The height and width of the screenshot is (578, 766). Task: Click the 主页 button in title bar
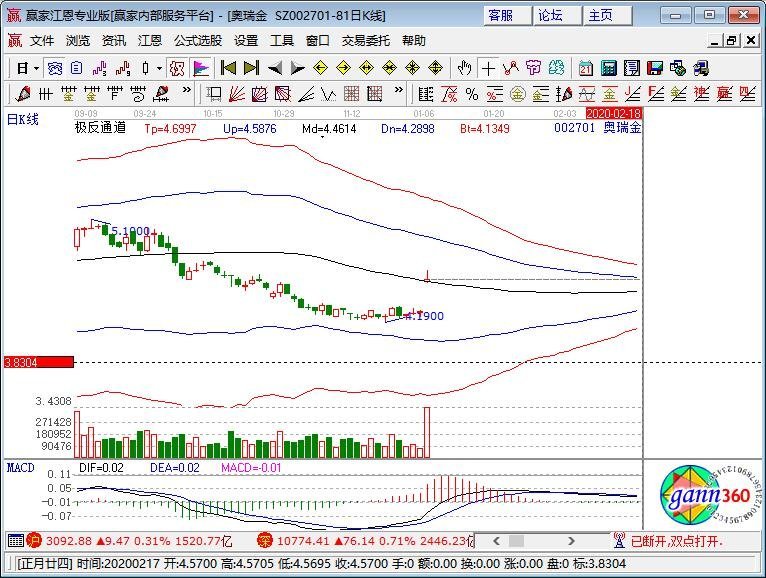pyautogui.click(x=608, y=16)
